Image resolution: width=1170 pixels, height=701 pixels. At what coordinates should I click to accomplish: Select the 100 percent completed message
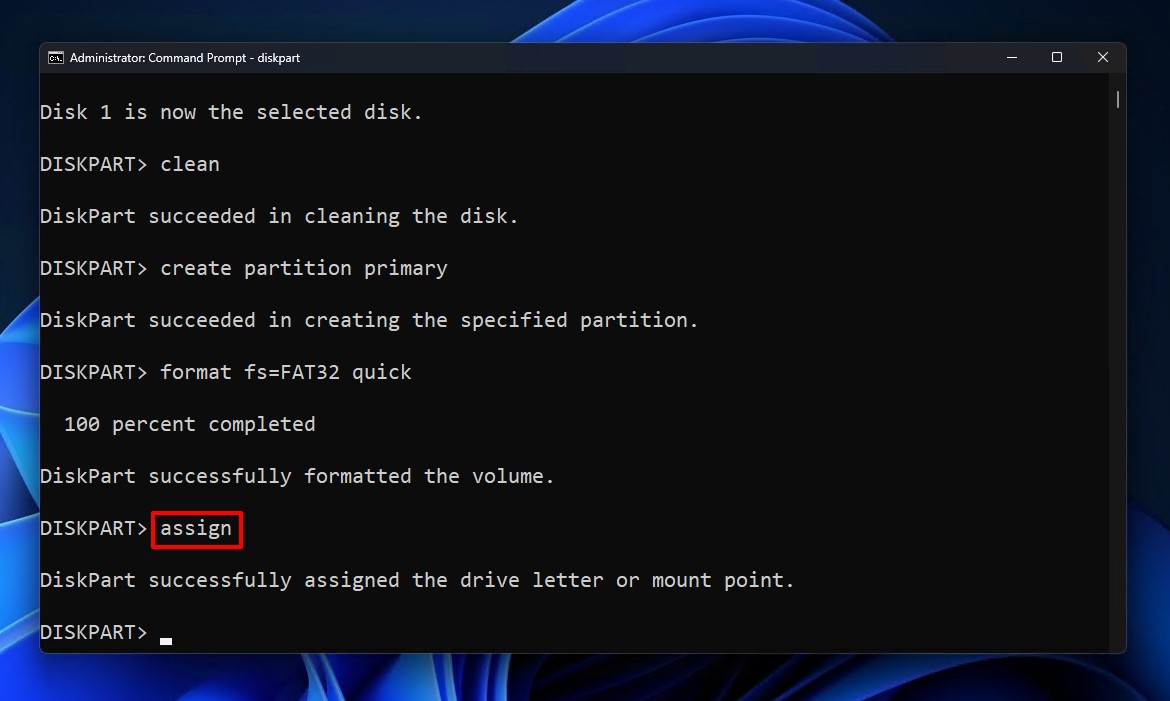[x=190, y=423]
